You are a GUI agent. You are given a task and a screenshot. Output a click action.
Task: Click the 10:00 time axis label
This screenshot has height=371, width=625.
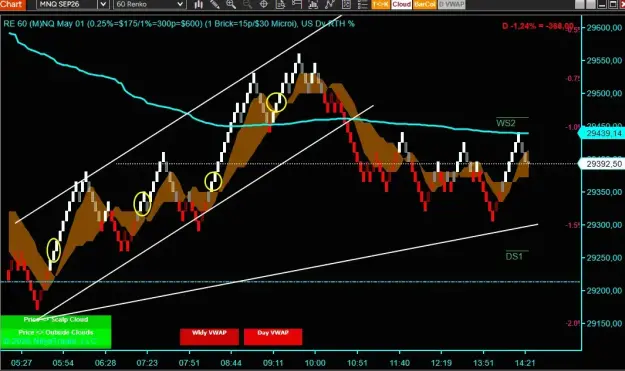point(315,363)
